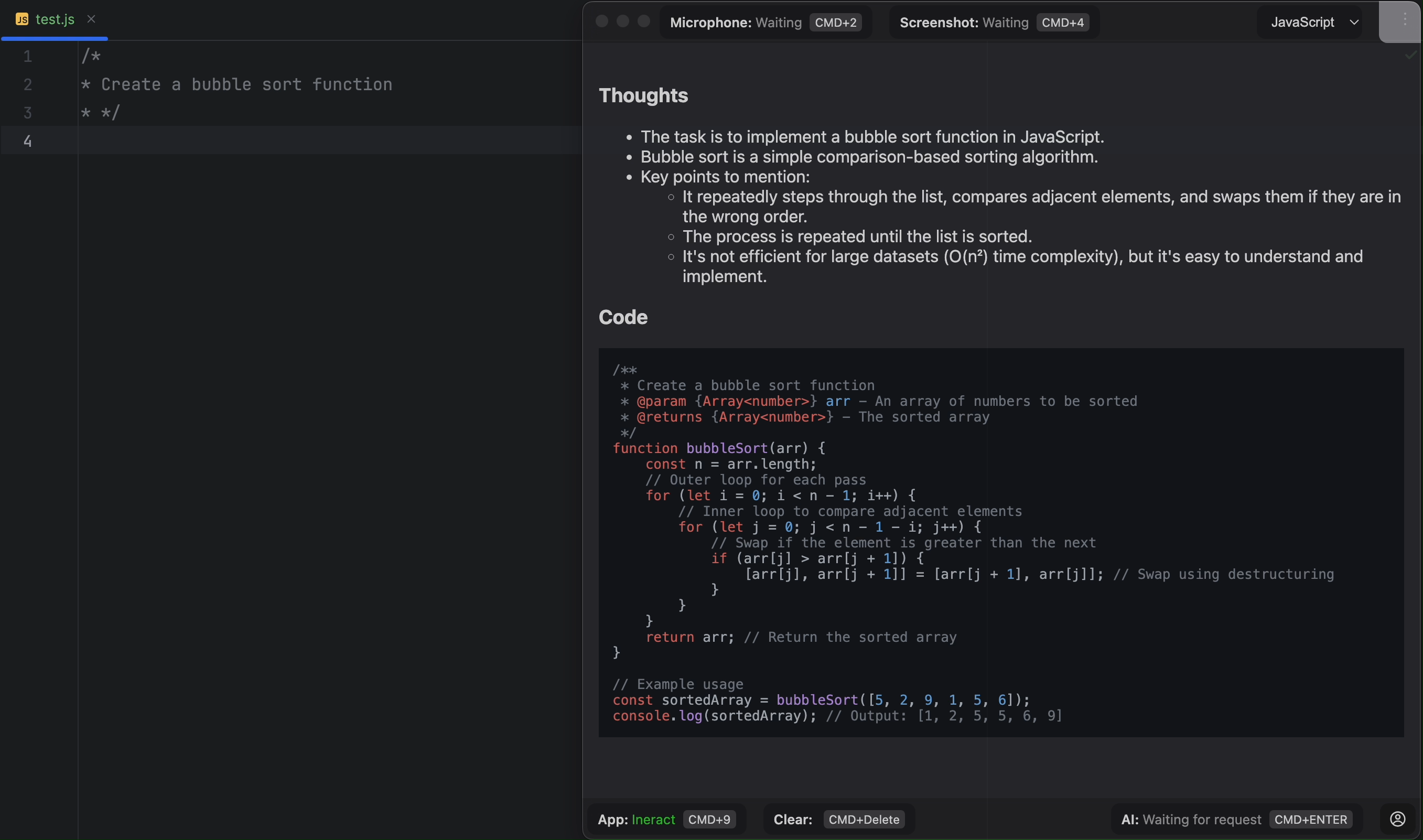
Task: Toggle the App Inreact mode
Action: 666,819
